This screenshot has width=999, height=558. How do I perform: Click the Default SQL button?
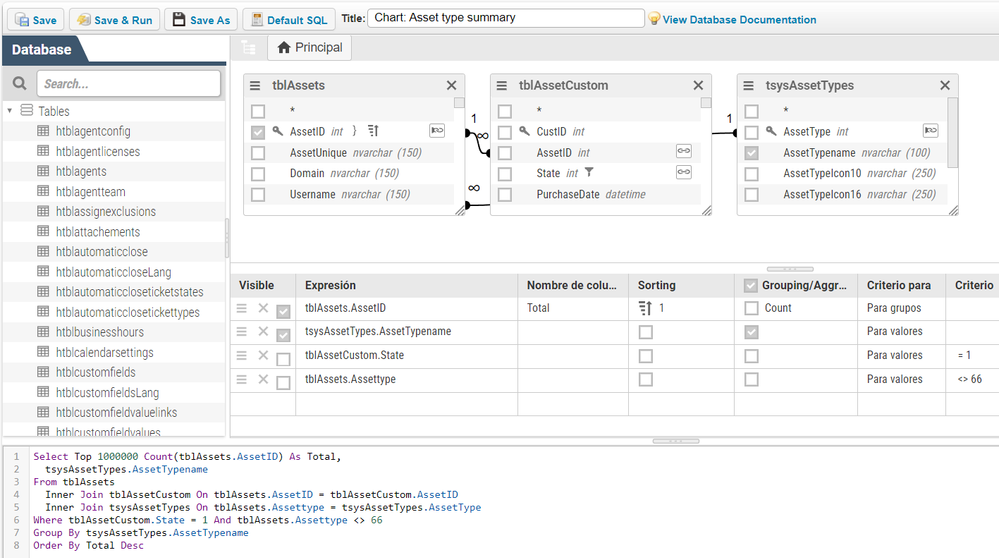[x=288, y=20]
